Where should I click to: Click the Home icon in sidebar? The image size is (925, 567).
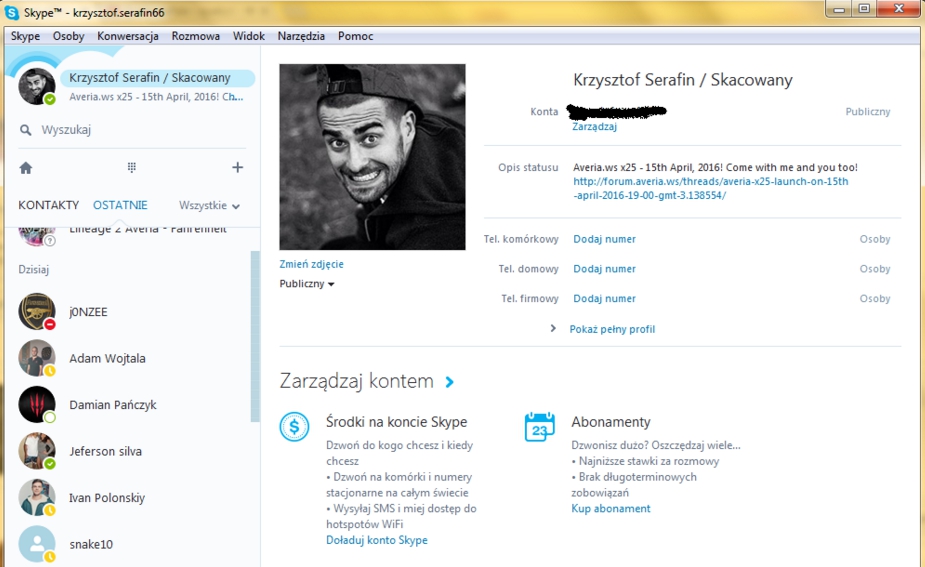26,168
